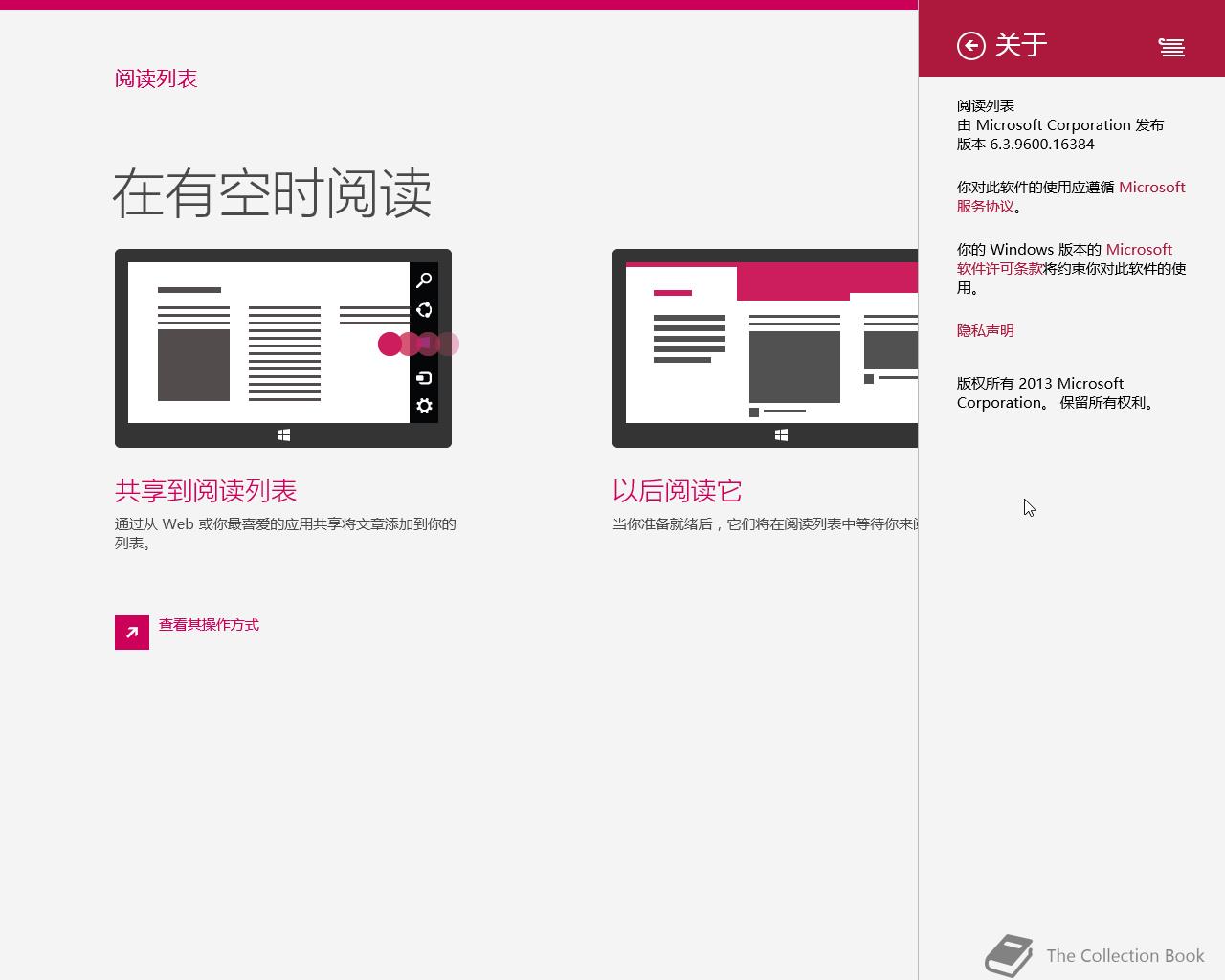Click the description starting with 通过从 Web
This screenshot has height=980, width=1225.
285,533
